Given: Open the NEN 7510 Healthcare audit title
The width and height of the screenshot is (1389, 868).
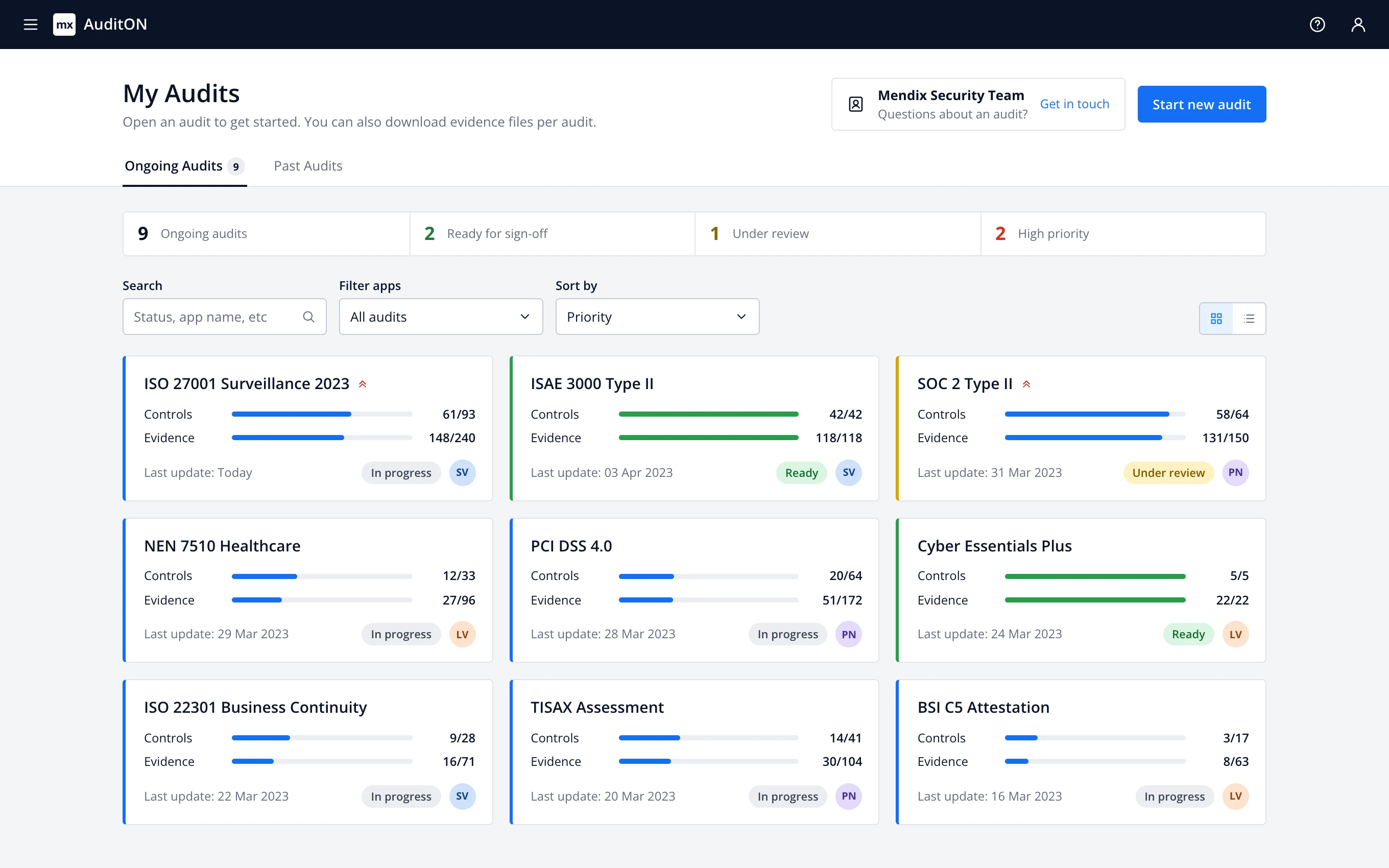Looking at the screenshot, I should point(222,546).
